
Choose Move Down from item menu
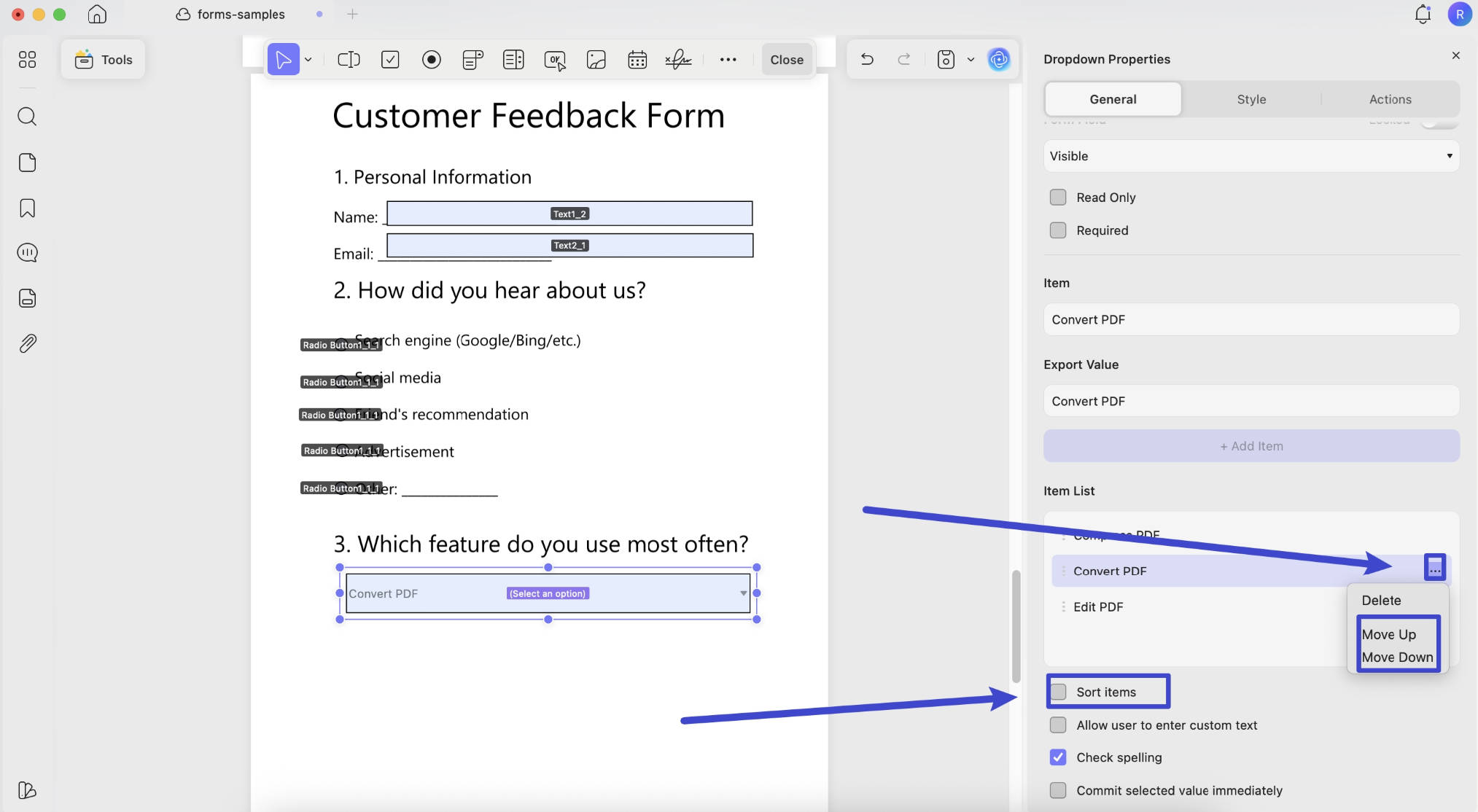1397,657
